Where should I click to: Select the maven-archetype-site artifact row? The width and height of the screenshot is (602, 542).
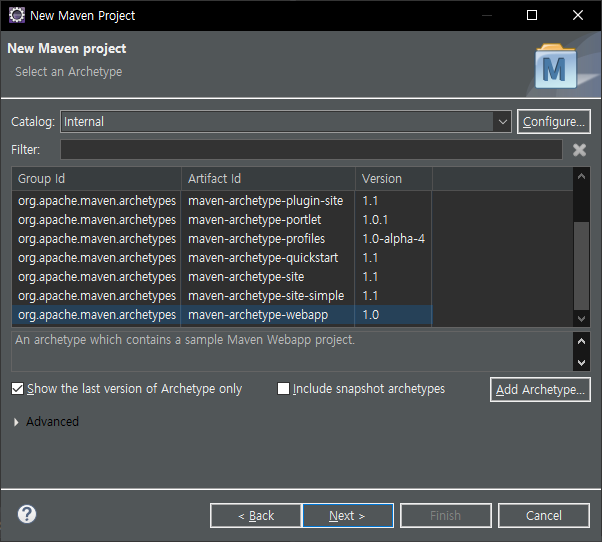(222, 277)
